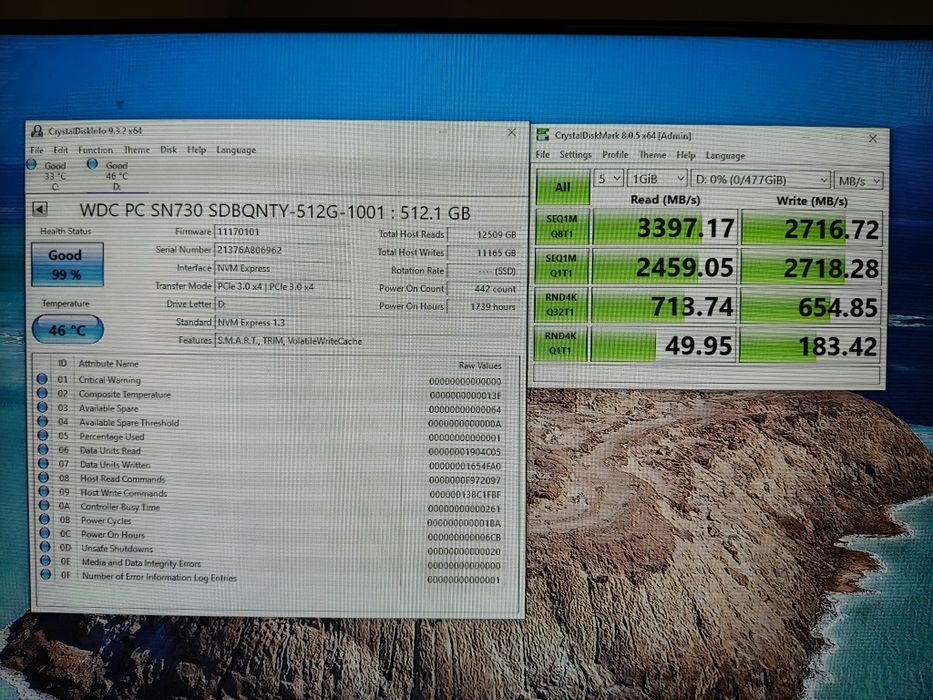This screenshot has height=700, width=933.
Task: Click the Firmware field 11170101
Action: pos(281,232)
